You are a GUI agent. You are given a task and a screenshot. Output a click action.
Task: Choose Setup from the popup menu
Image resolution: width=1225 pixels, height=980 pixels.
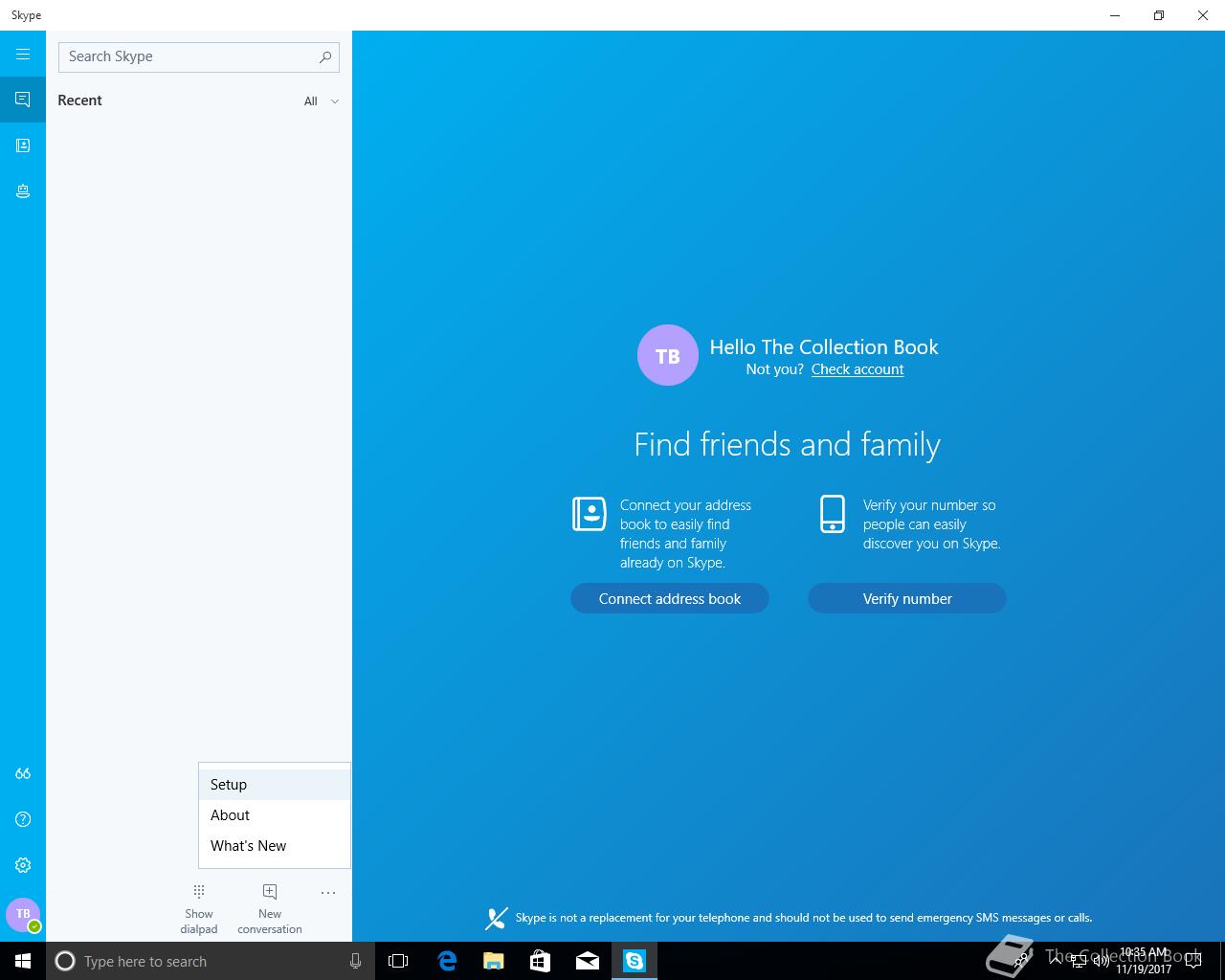coord(275,785)
